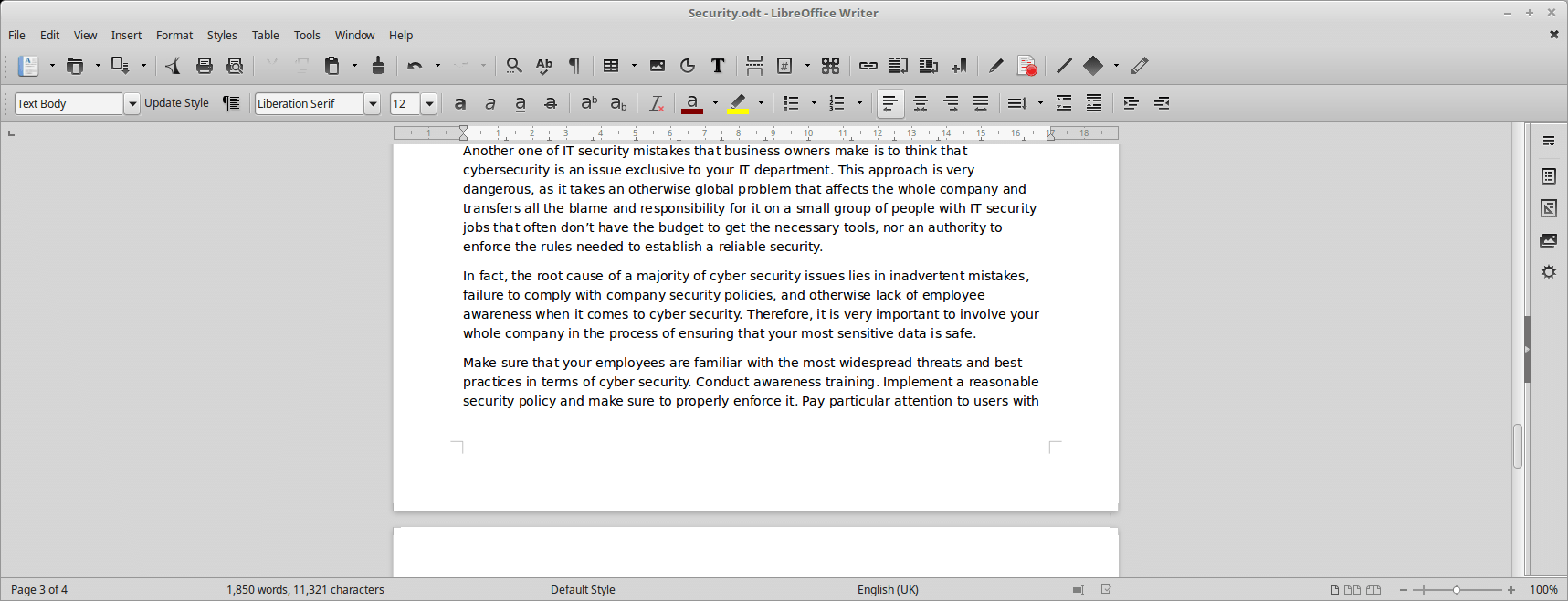Open the Highlighting Color dropdown arrow
The height and width of the screenshot is (601, 1568).
click(761, 103)
